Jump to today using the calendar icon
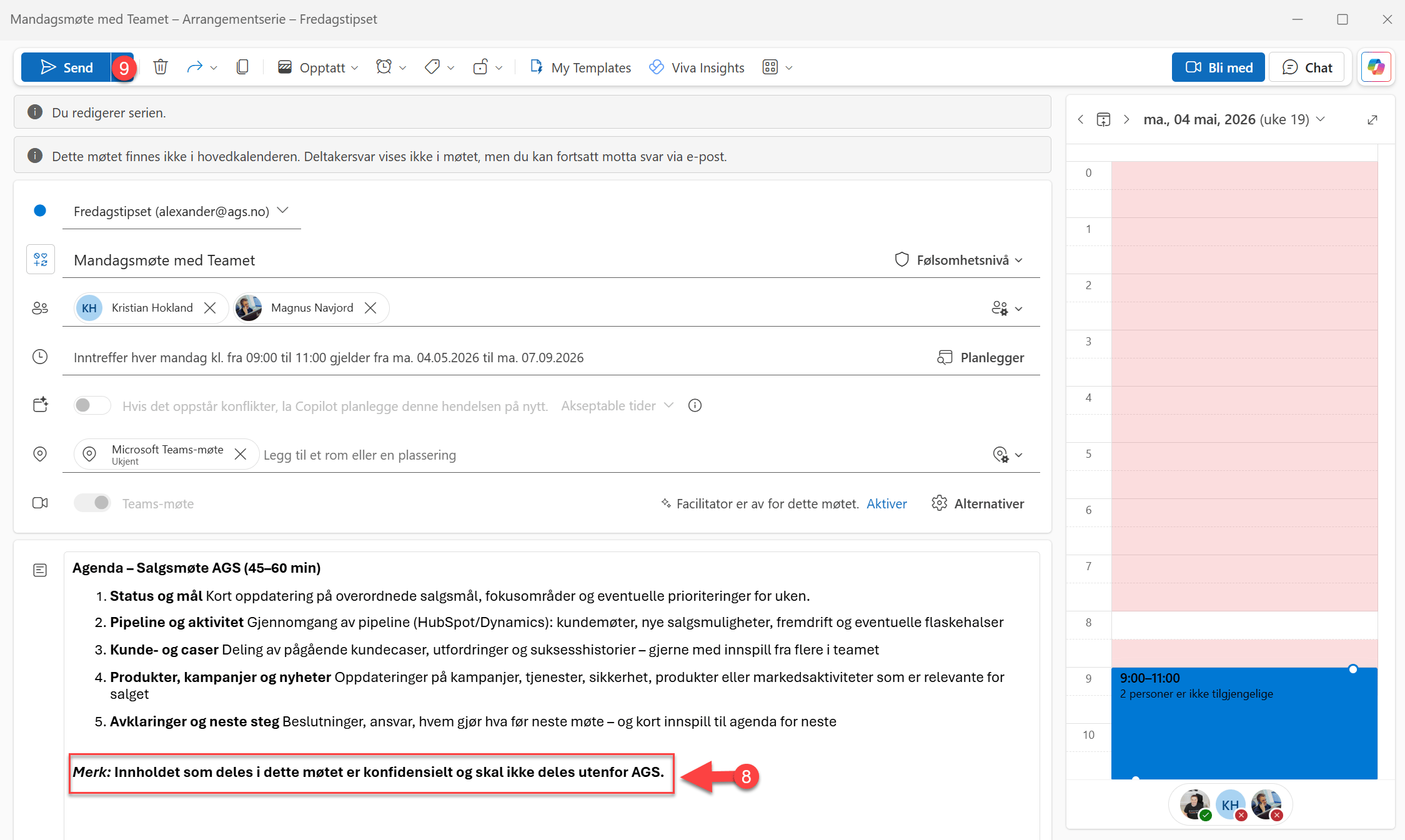The width and height of the screenshot is (1405, 840). 1103,119
